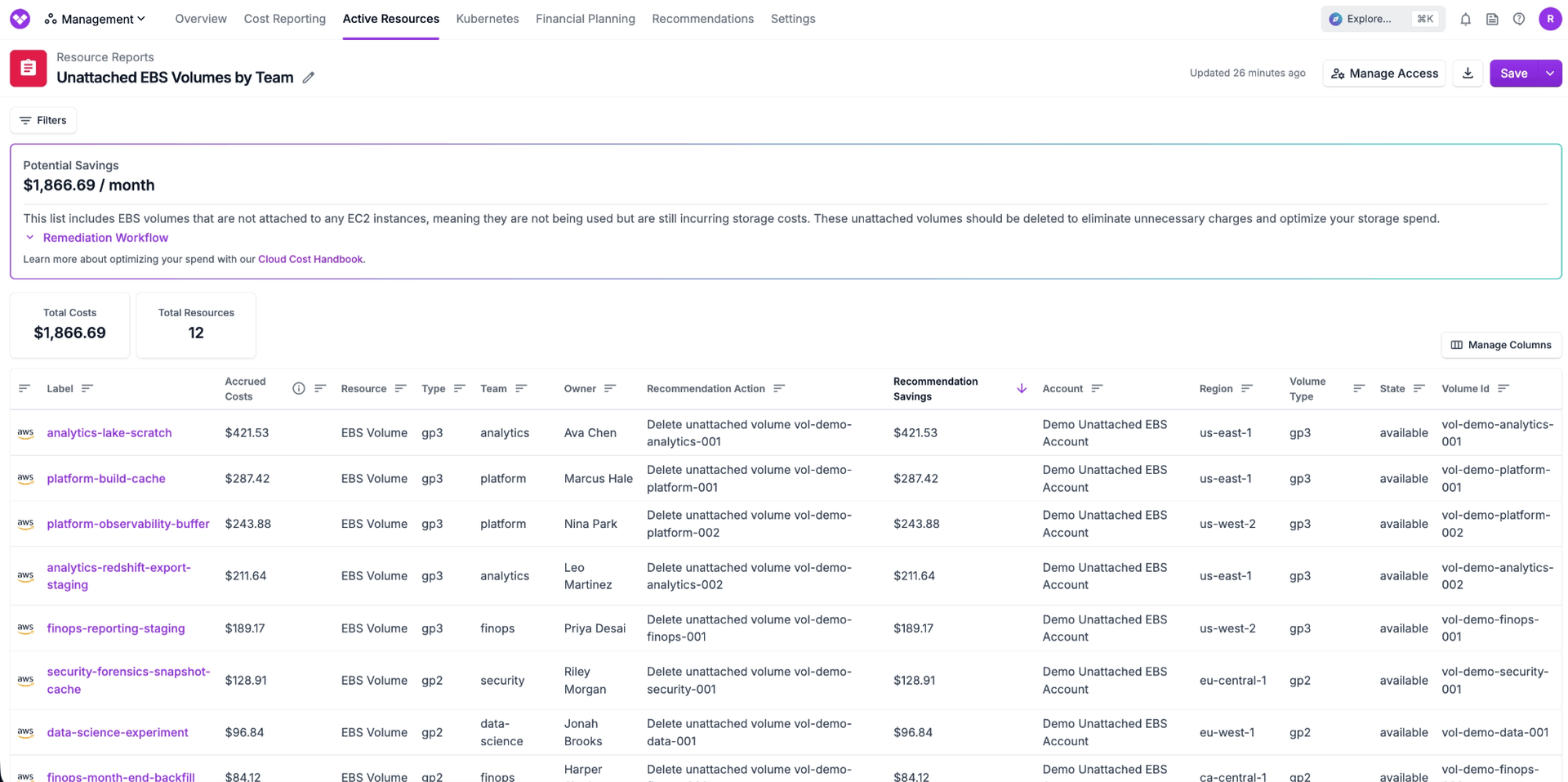Click AWS icon for platform-build-cache row
The image size is (1568, 782).
(25, 479)
